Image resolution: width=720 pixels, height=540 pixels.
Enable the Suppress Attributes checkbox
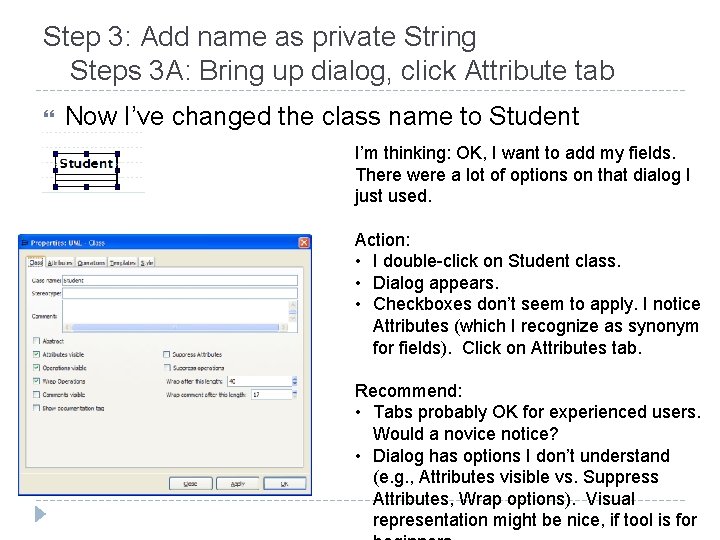click(167, 354)
